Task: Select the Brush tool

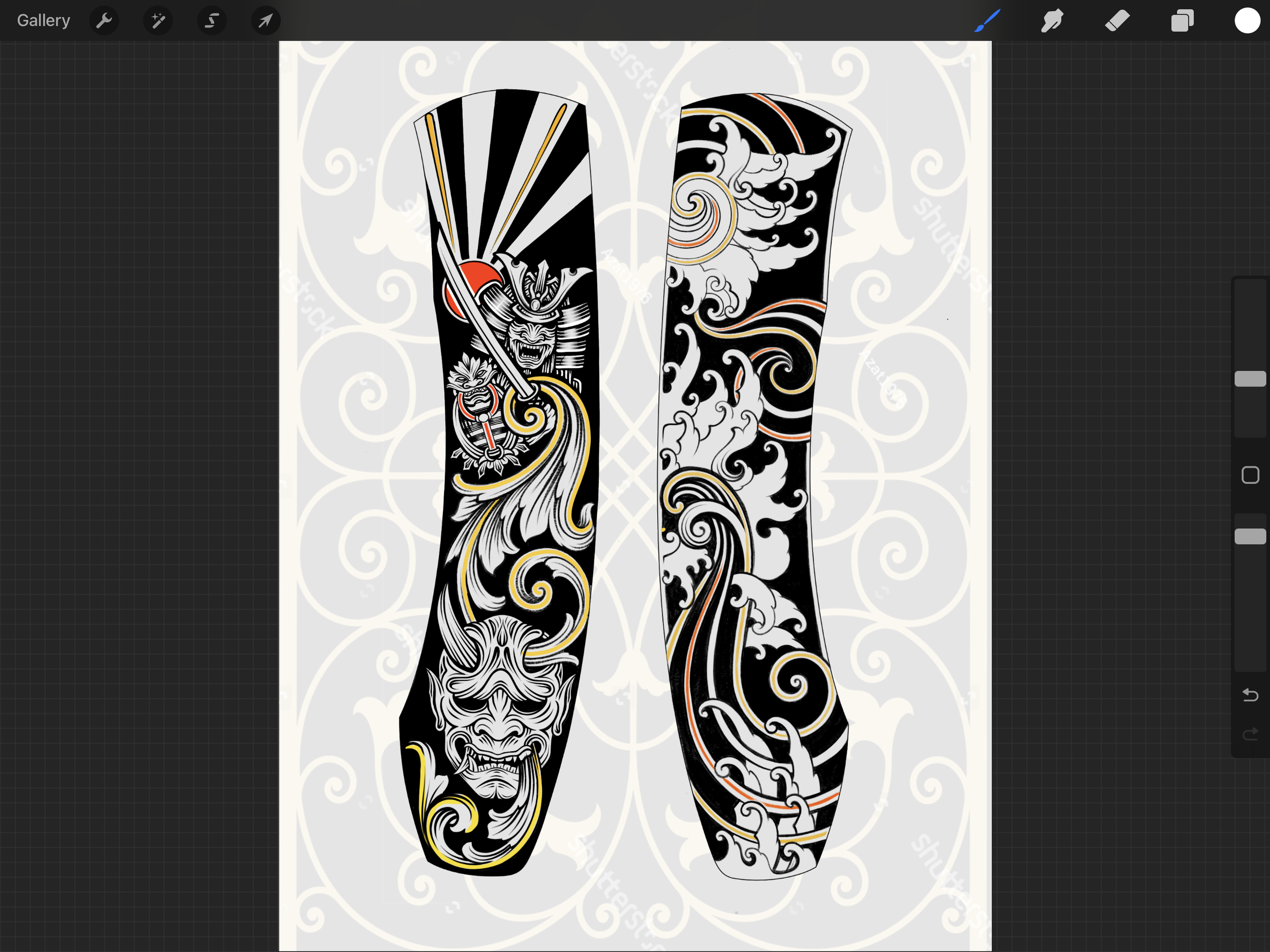Action: pyautogui.click(x=987, y=21)
